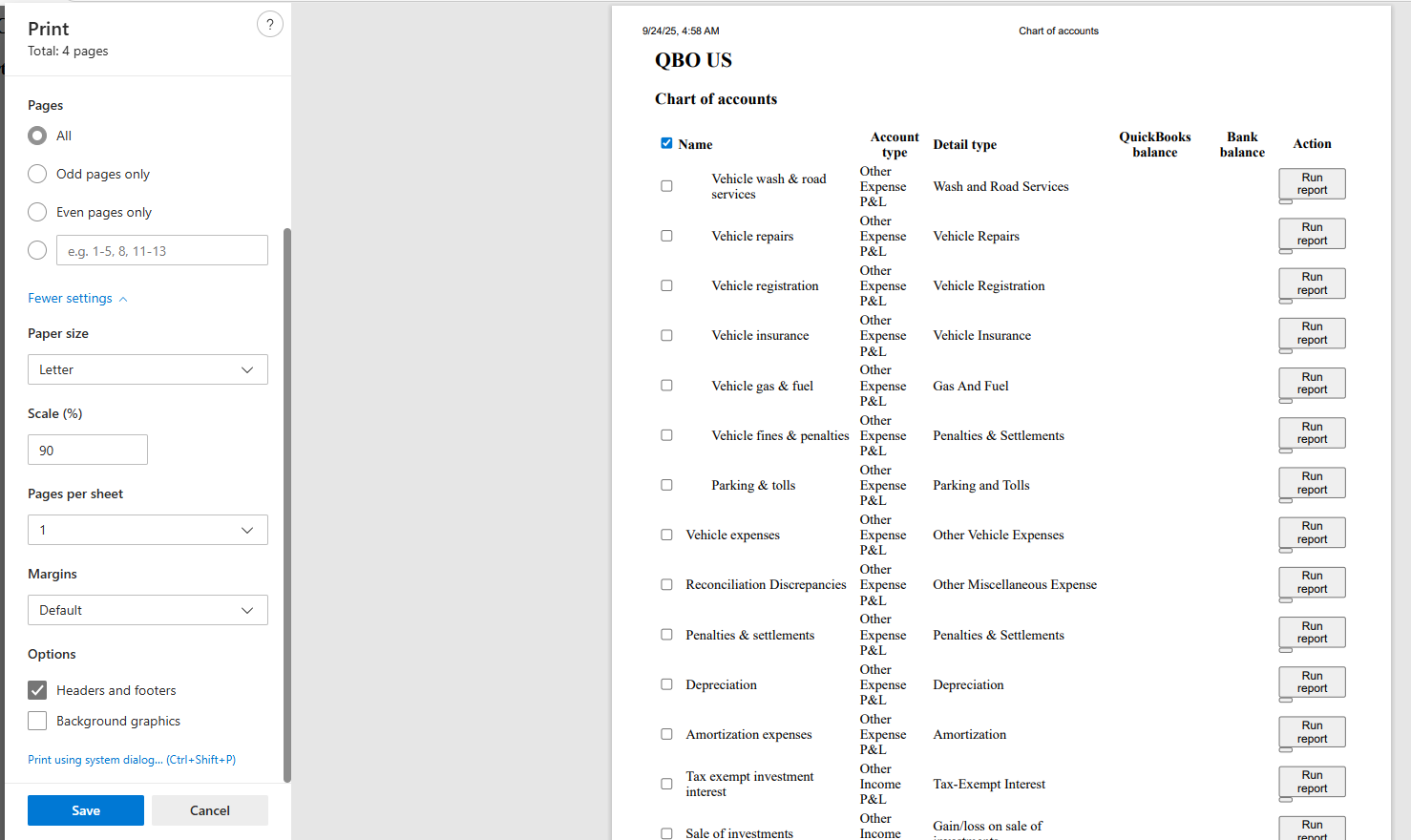
Task: Open Print using system dialog link
Action: (132, 760)
